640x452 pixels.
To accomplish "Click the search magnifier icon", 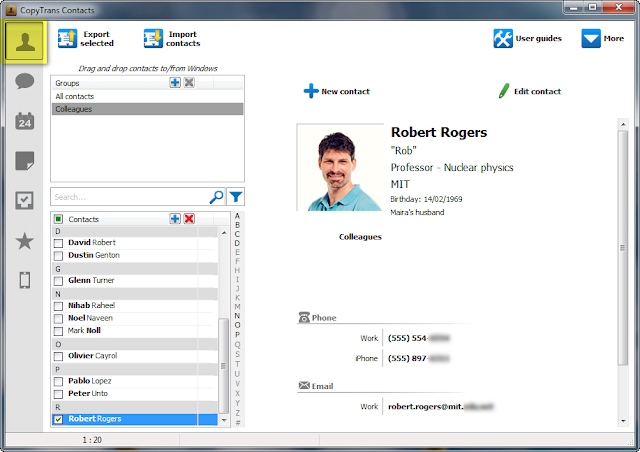I will point(216,197).
